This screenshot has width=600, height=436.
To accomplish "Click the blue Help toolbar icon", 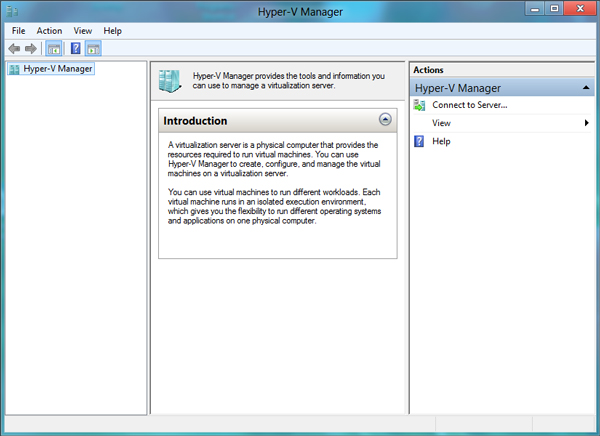I will coord(76,48).
